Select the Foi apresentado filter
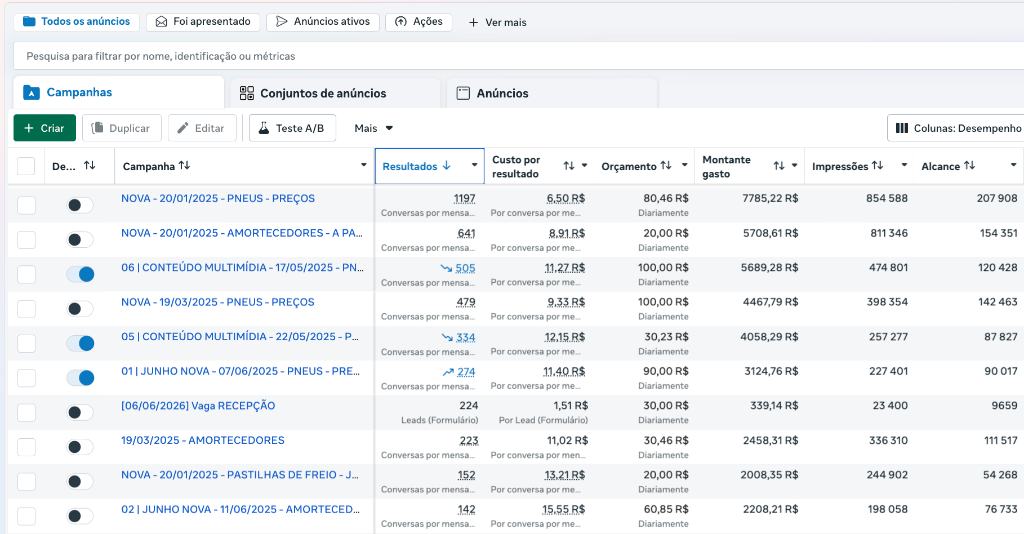The image size is (1024, 534). [203, 22]
